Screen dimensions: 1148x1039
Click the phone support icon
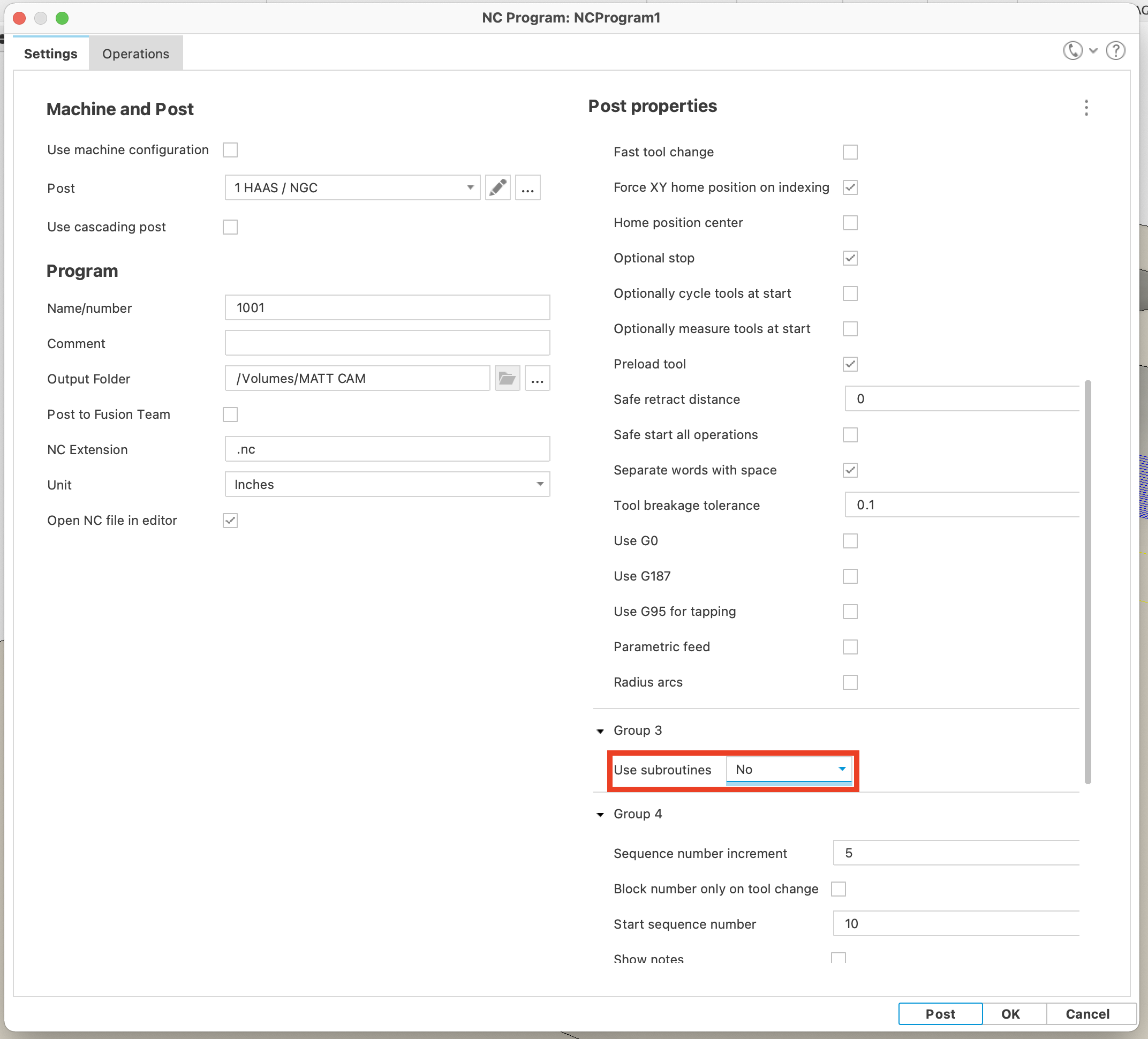click(1073, 51)
